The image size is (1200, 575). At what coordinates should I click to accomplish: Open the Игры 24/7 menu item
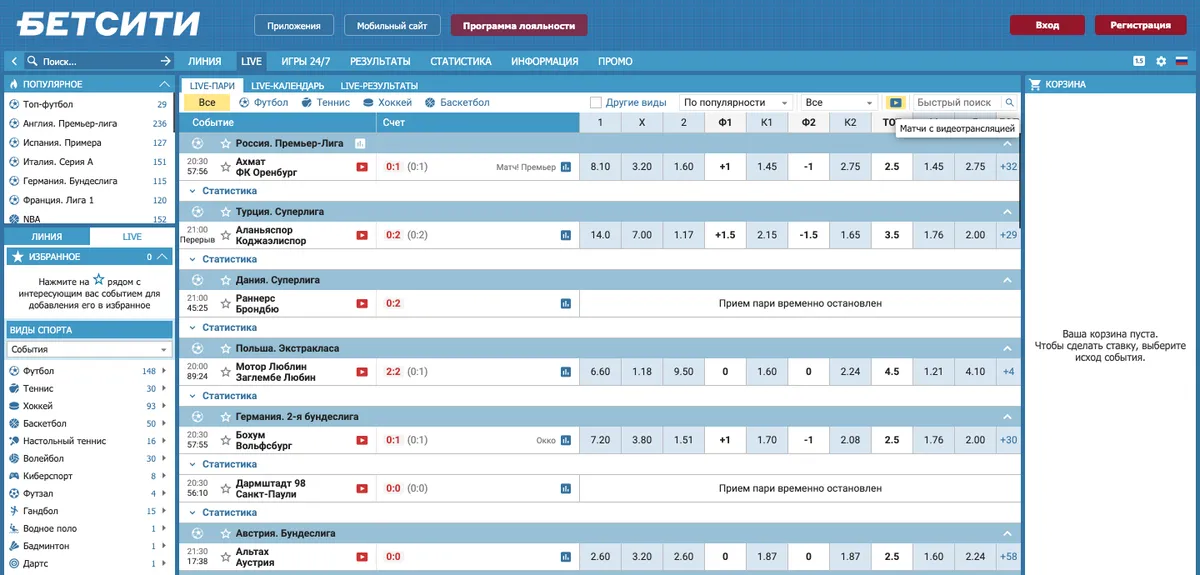[x=306, y=61]
